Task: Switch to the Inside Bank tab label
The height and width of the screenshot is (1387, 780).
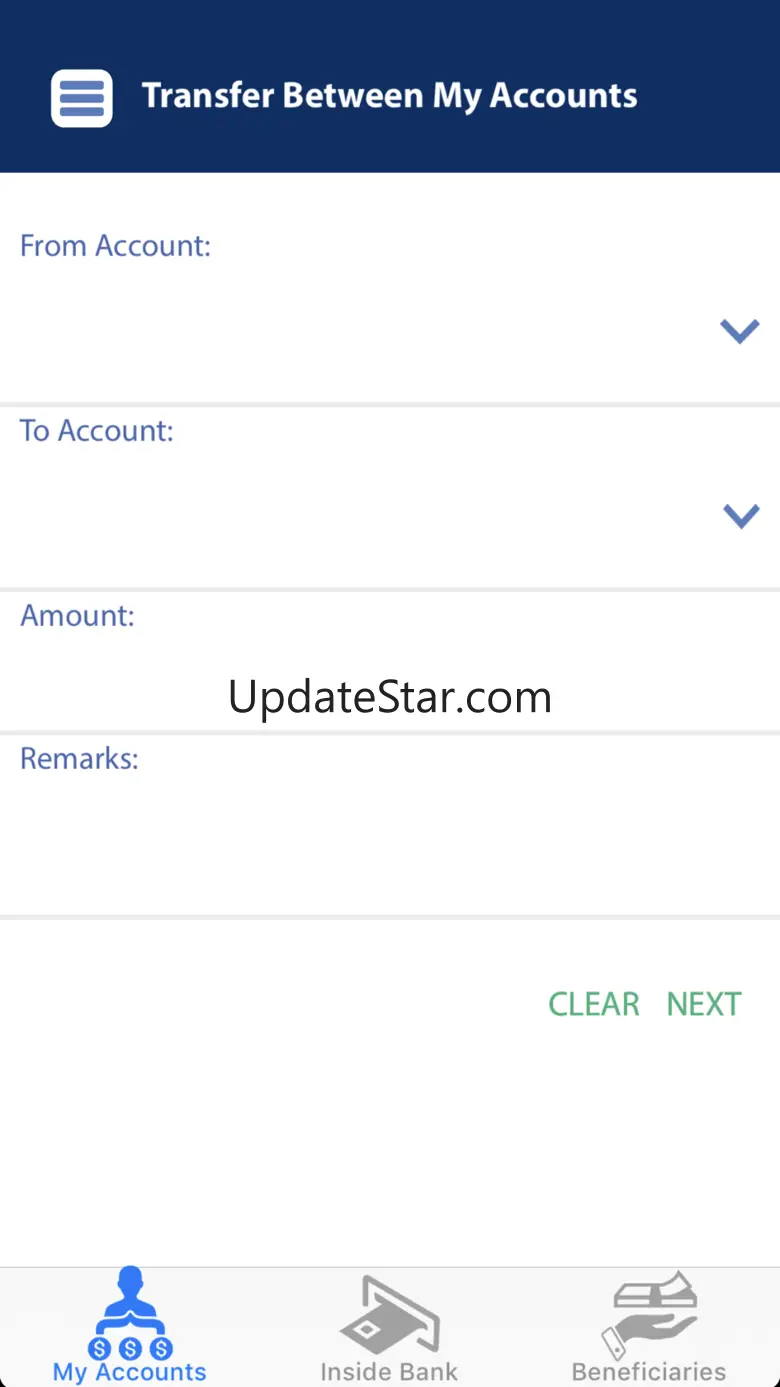Action: pos(389,1372)
